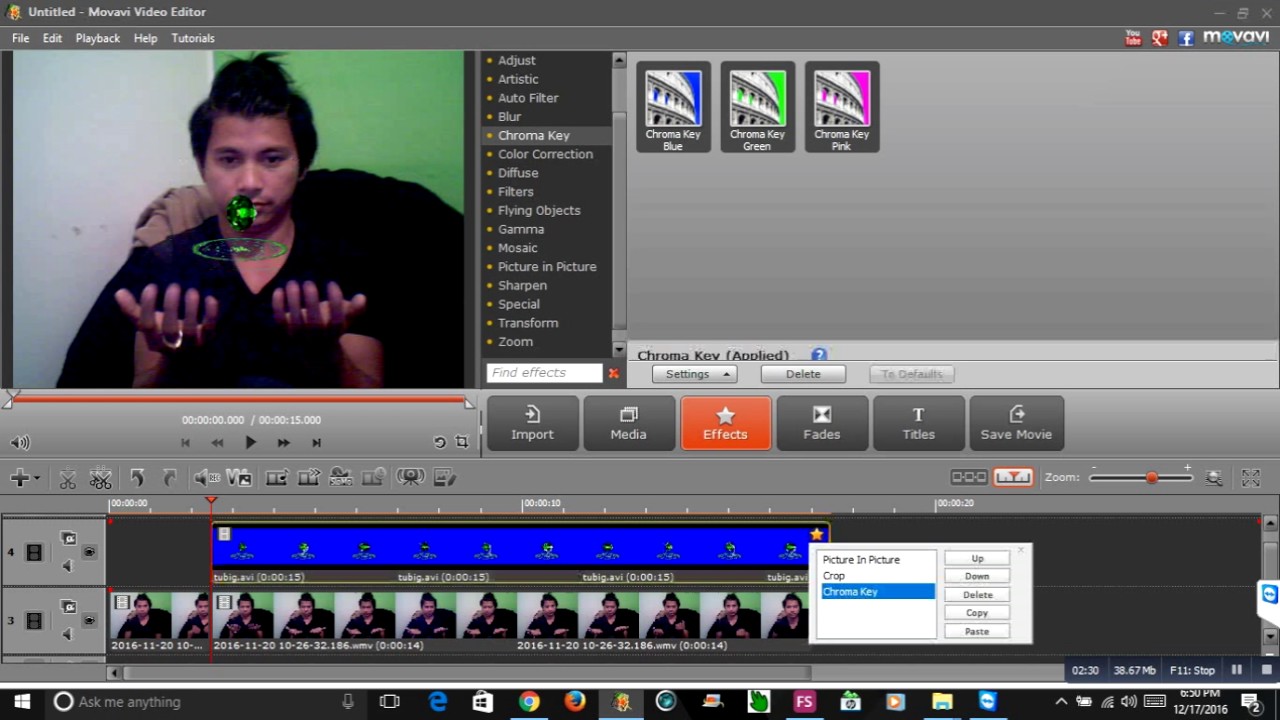
Task: Open the Settings dropdown for Chroma Key
Action: [x=694, y=374]
